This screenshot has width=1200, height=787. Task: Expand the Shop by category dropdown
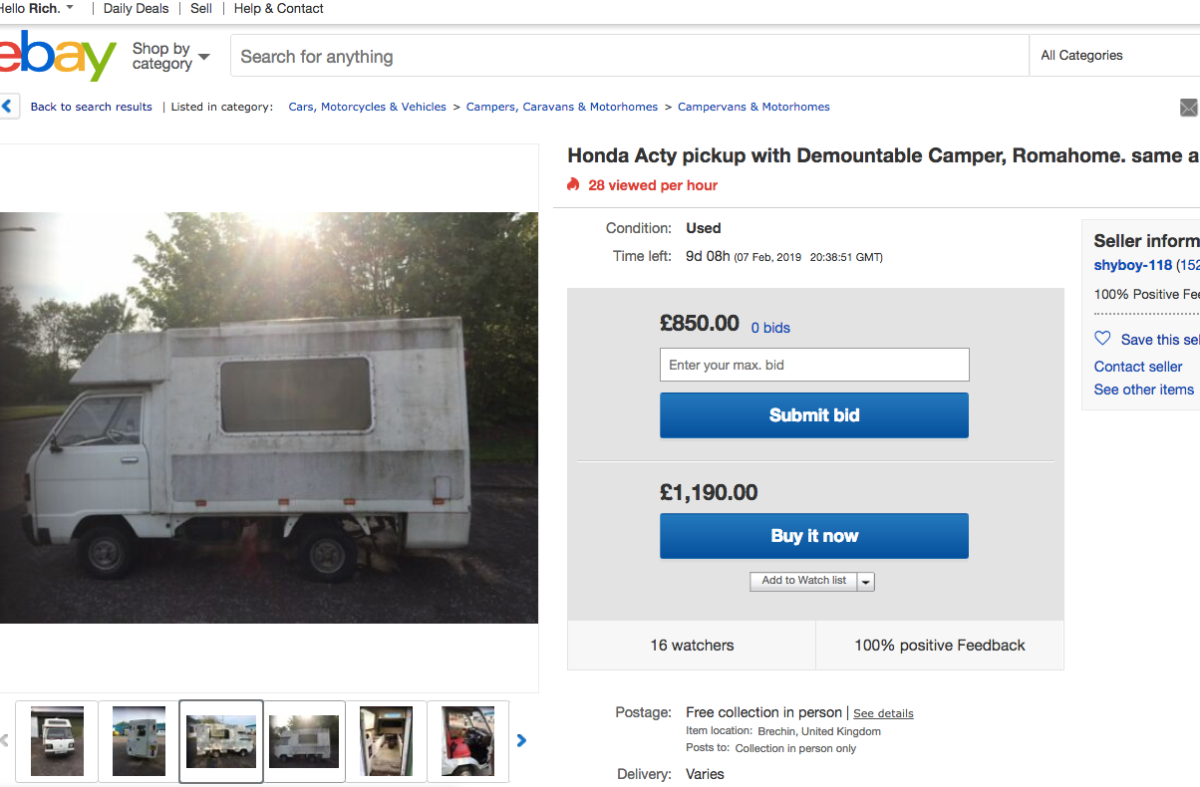click(171, 56)
